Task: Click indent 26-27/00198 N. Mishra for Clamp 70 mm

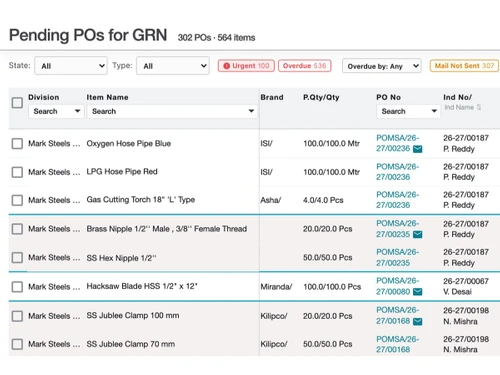Action: click(466, 344)
